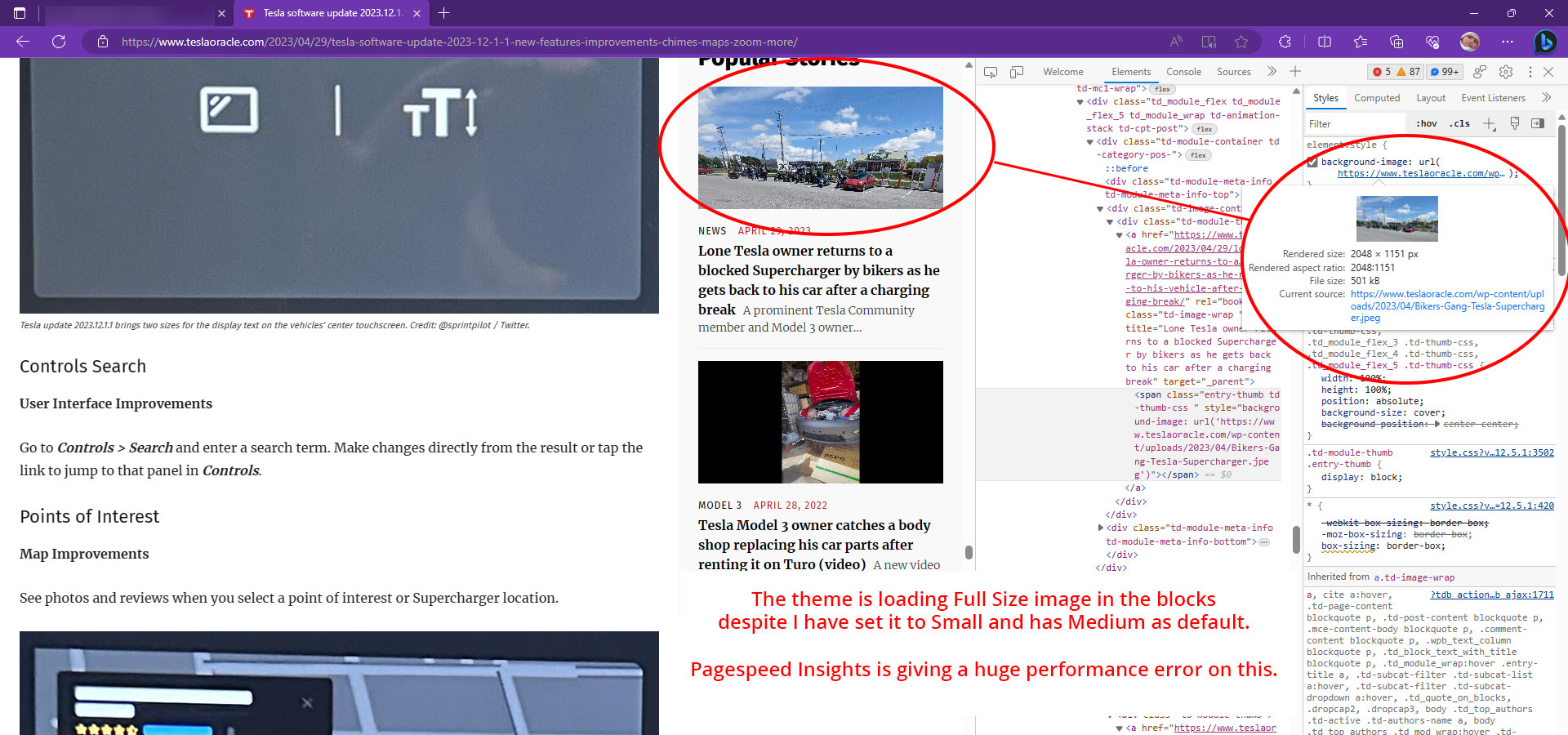Open Customize and control DevTools menu
This screenshot has width=1568, height=735.
1530,72
